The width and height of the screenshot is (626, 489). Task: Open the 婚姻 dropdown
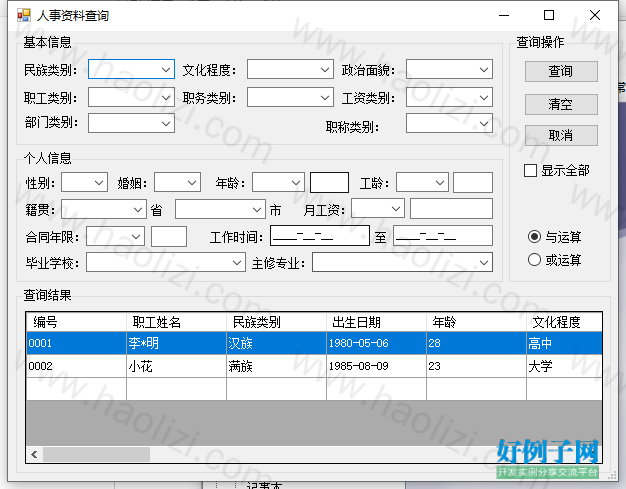177,182
